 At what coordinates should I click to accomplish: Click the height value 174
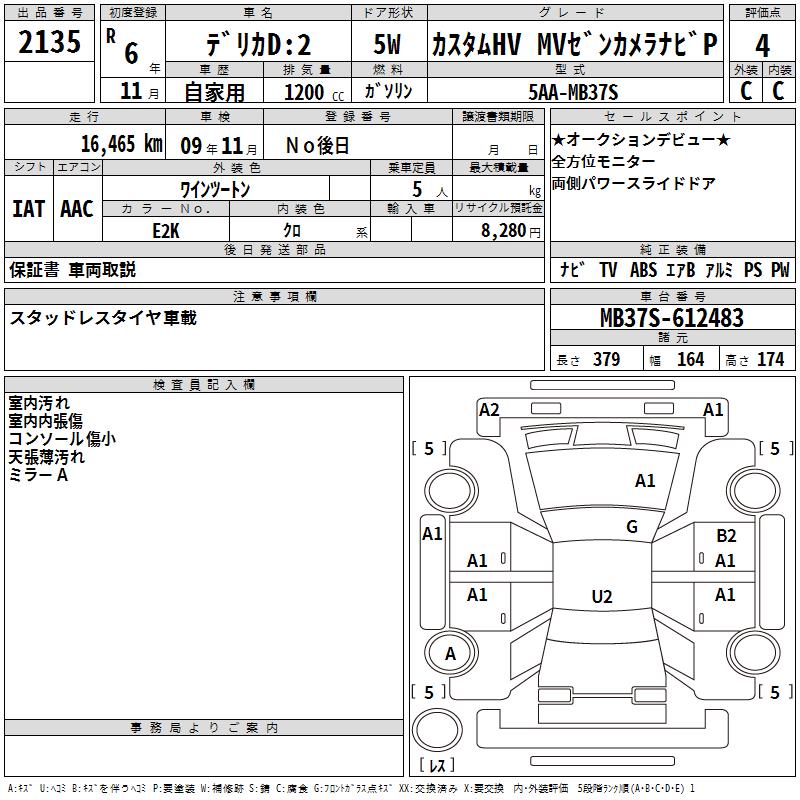(770, 360)
